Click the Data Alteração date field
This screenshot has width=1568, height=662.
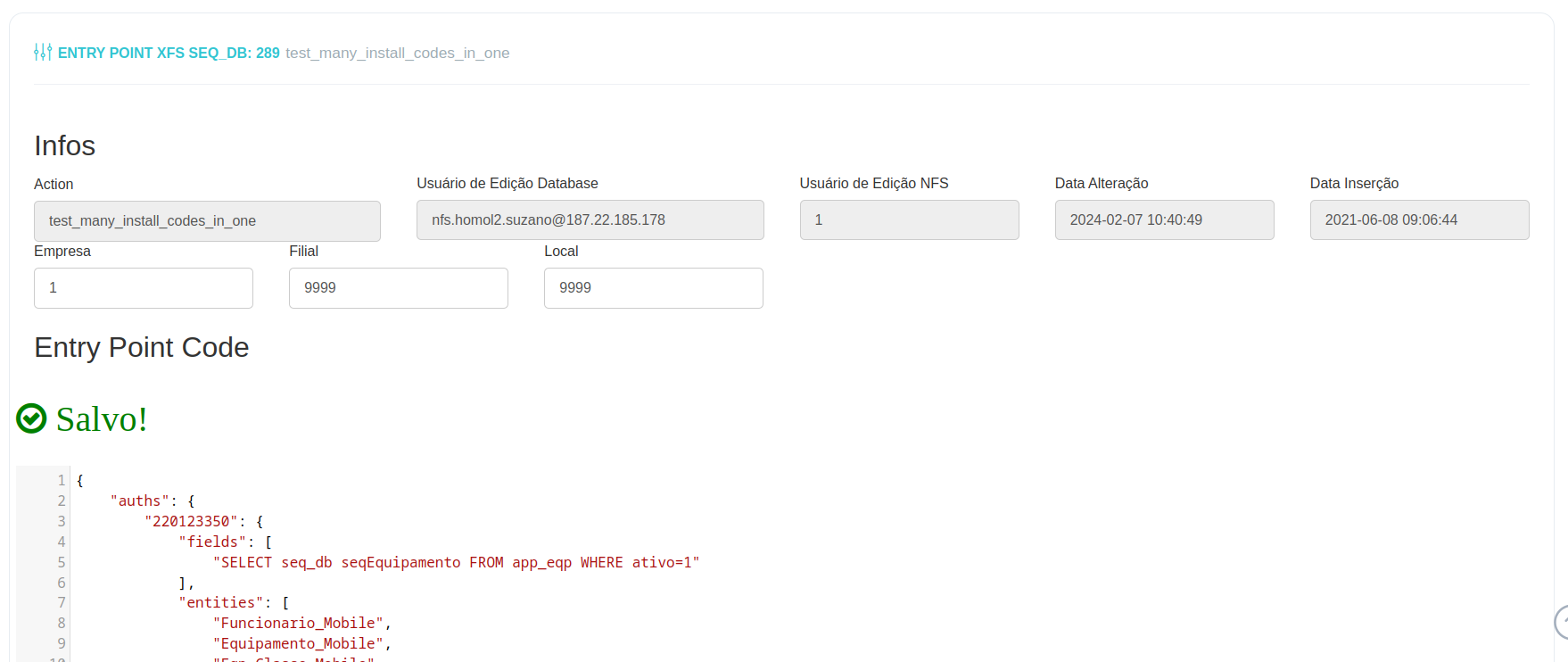1164,220
